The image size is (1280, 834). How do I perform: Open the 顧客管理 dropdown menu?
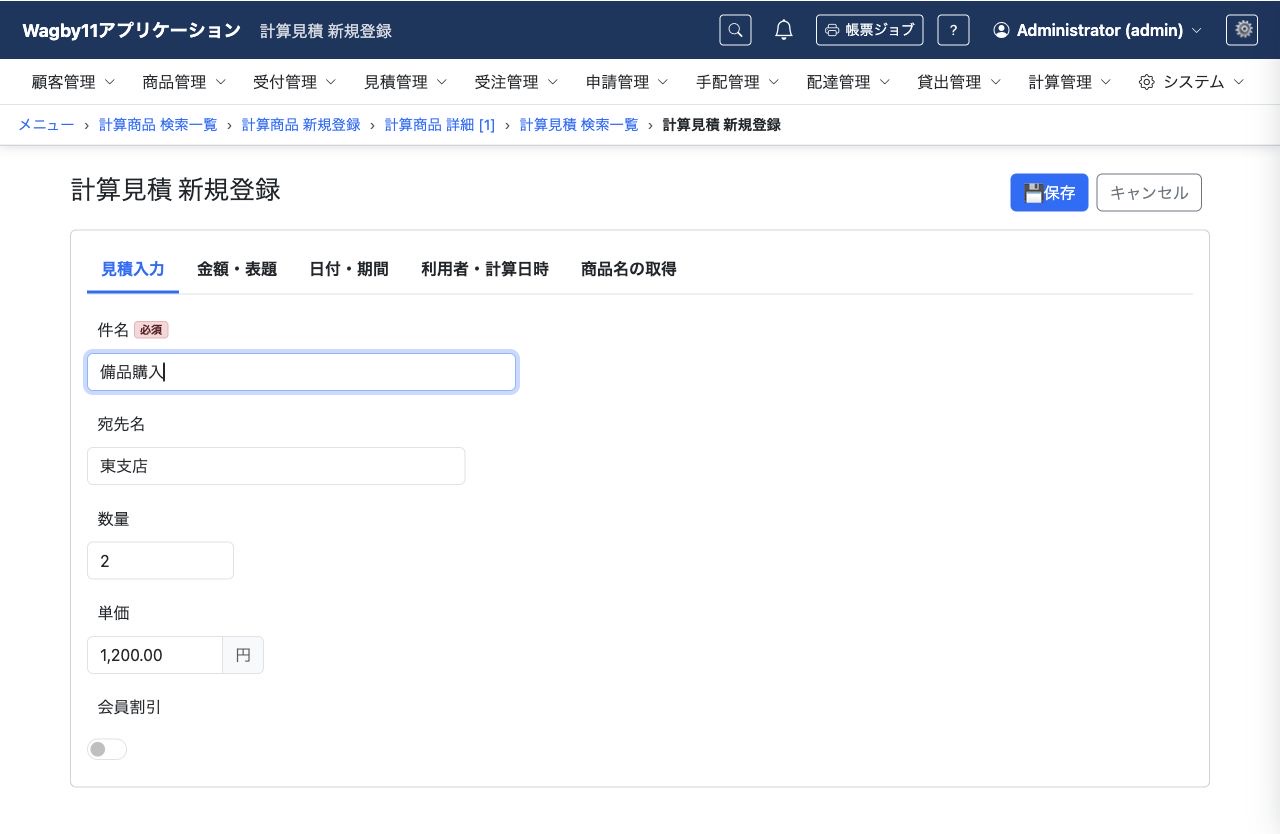[73, 82]
